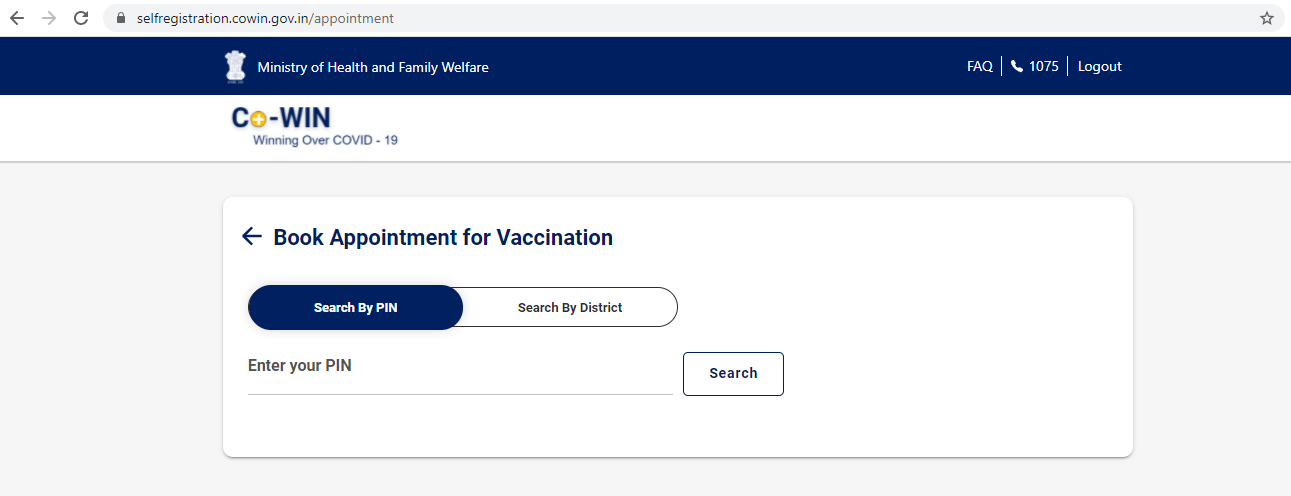
Task: Focus the Enter your PIN field
Action: coord(460,374)
